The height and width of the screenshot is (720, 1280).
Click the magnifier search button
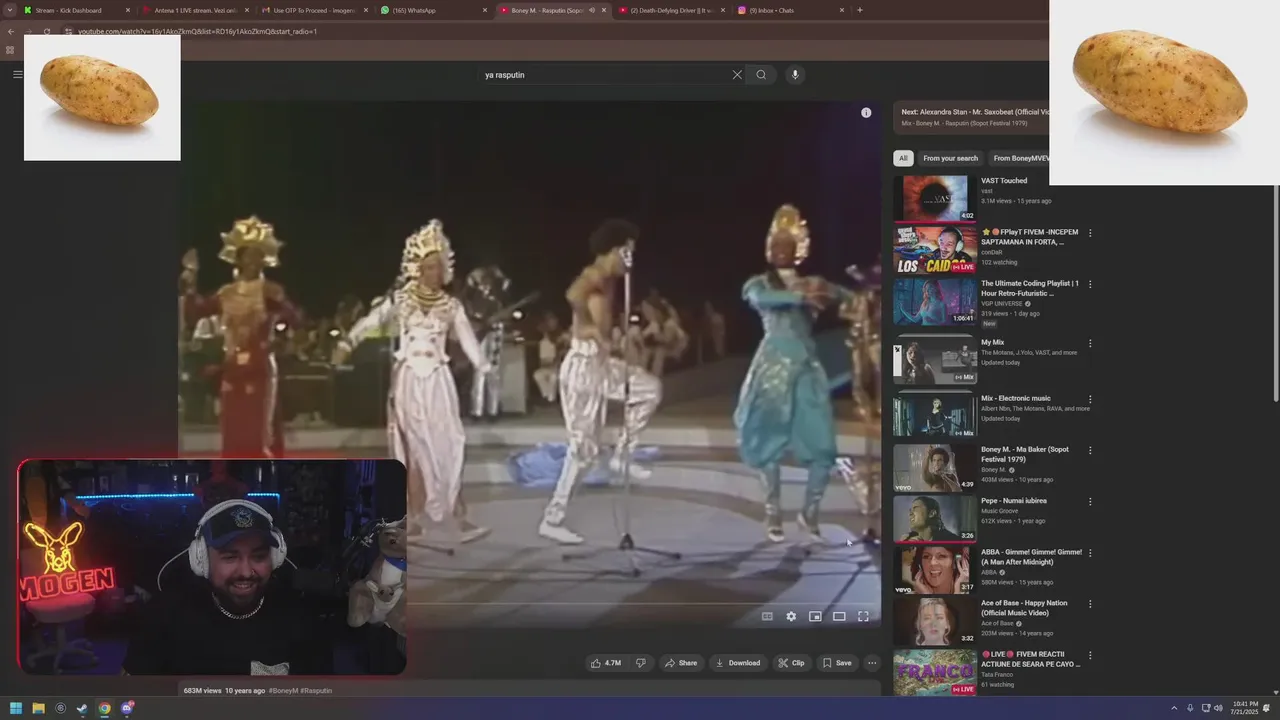[x=761, y=75]
